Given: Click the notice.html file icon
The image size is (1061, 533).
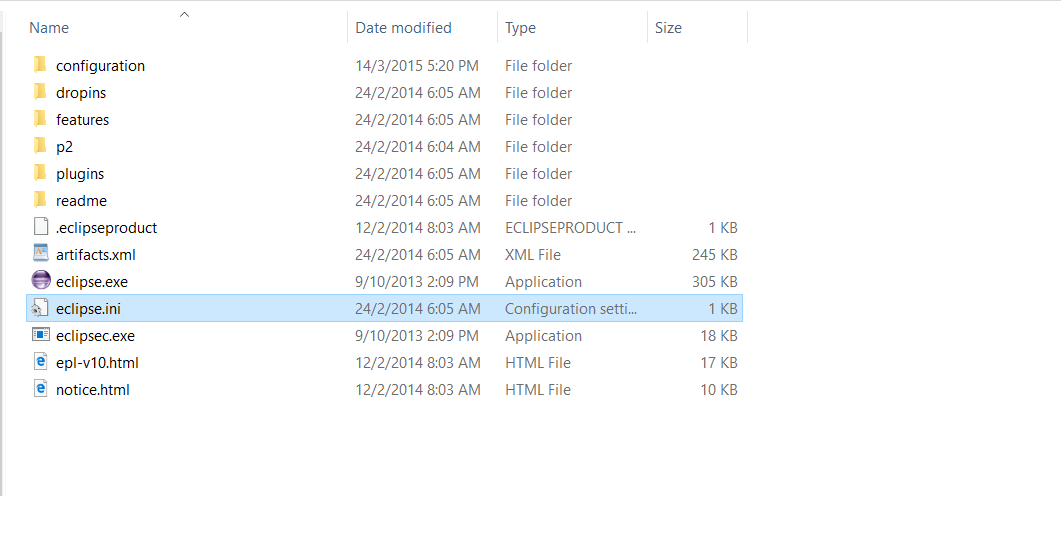Looking at the screenshot, I should click(41, 389).
